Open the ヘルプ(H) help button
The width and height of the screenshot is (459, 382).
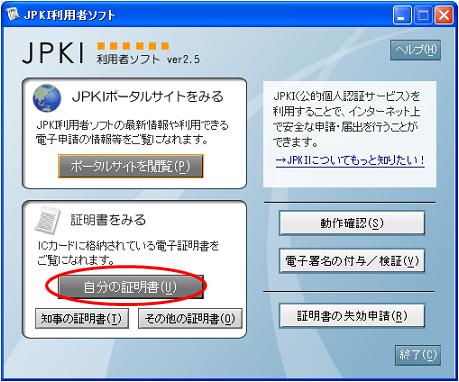415,50
